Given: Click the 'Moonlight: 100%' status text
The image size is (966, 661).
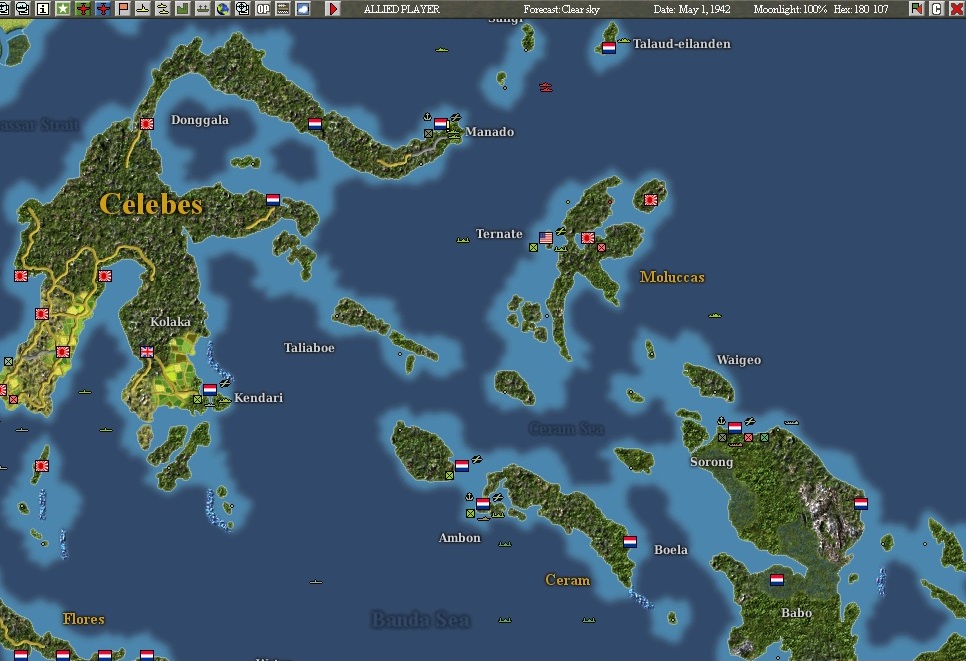Looking at the screenshot, I should [790, 9].
